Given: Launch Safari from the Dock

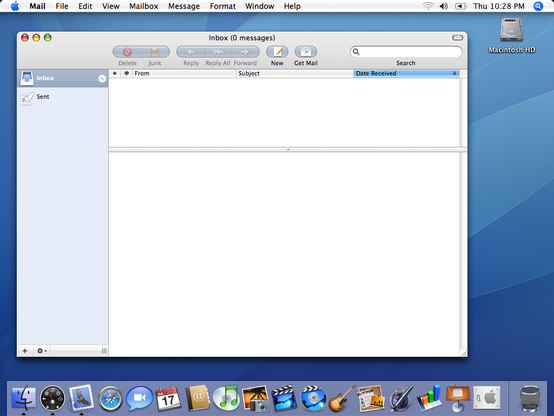Looking at the screenshot, I should coord(110,399).
